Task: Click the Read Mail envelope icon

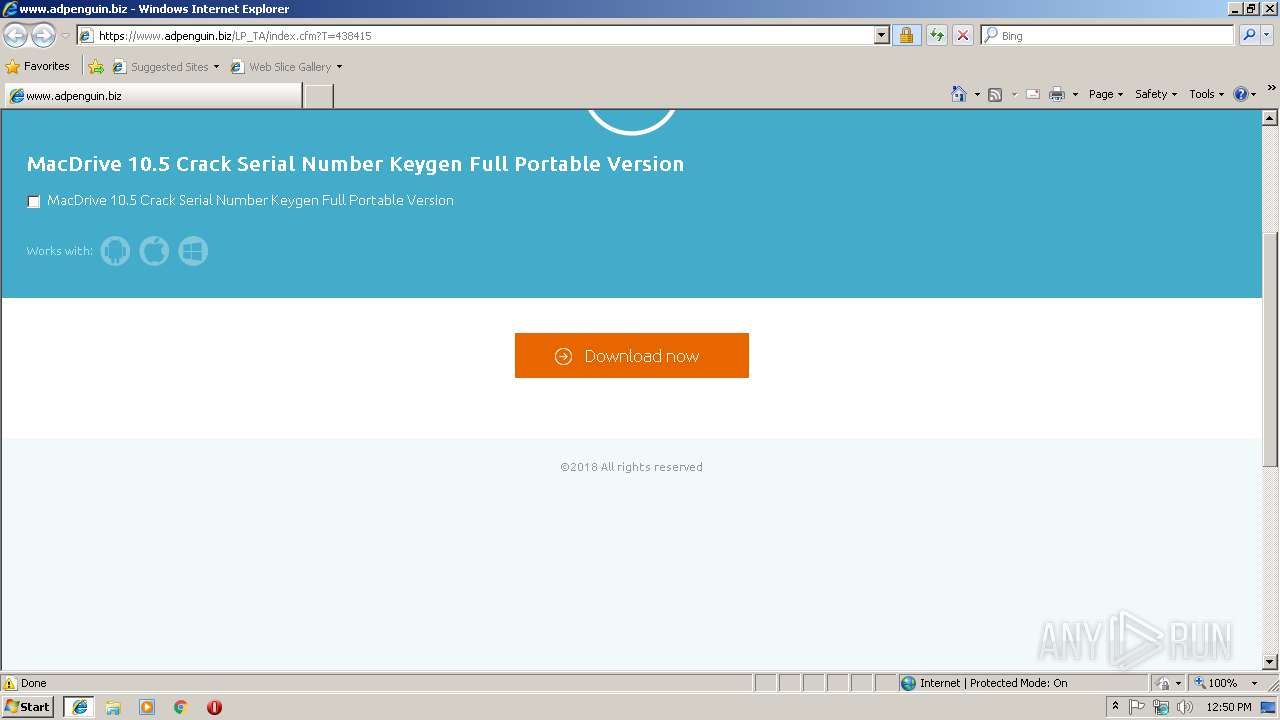Action: pyautogui.click(x=1033, y=94)
